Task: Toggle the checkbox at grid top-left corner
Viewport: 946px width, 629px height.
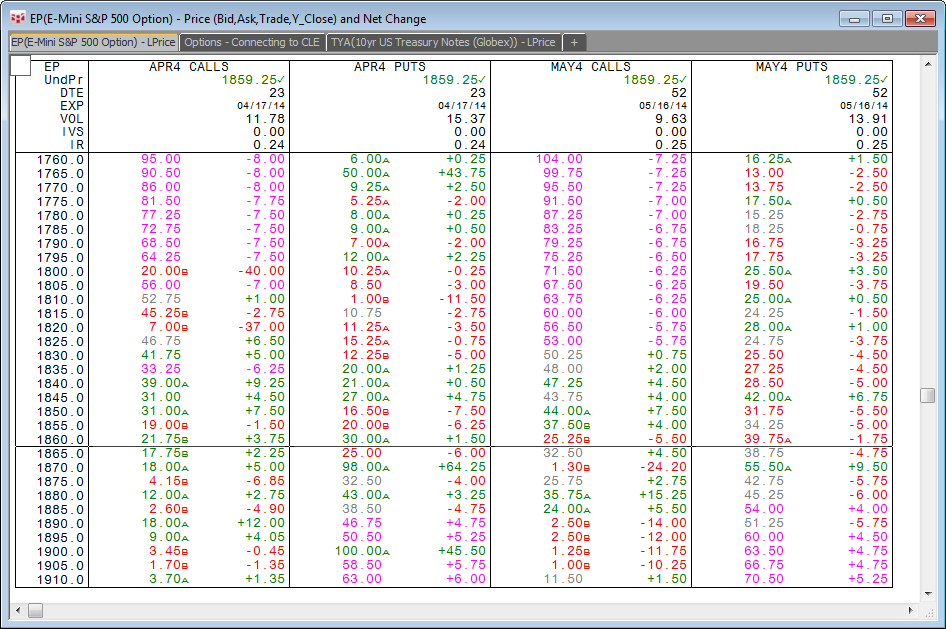Action: (22, 66)
